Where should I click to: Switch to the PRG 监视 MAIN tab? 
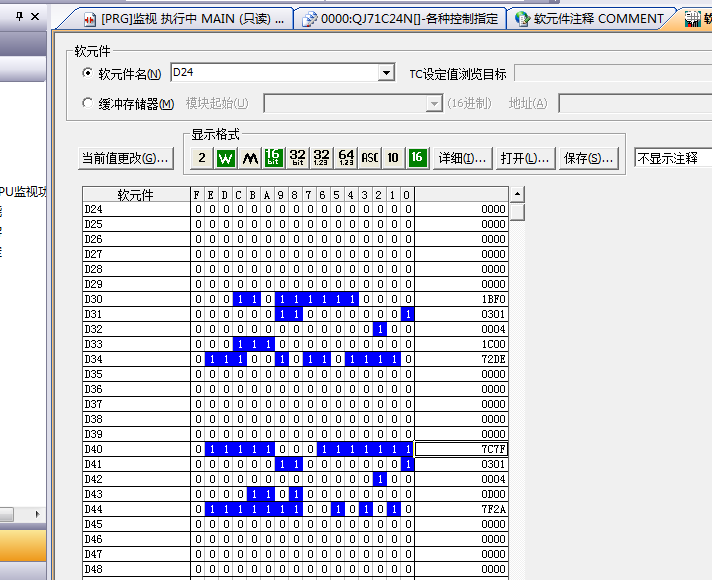(184, 19)
